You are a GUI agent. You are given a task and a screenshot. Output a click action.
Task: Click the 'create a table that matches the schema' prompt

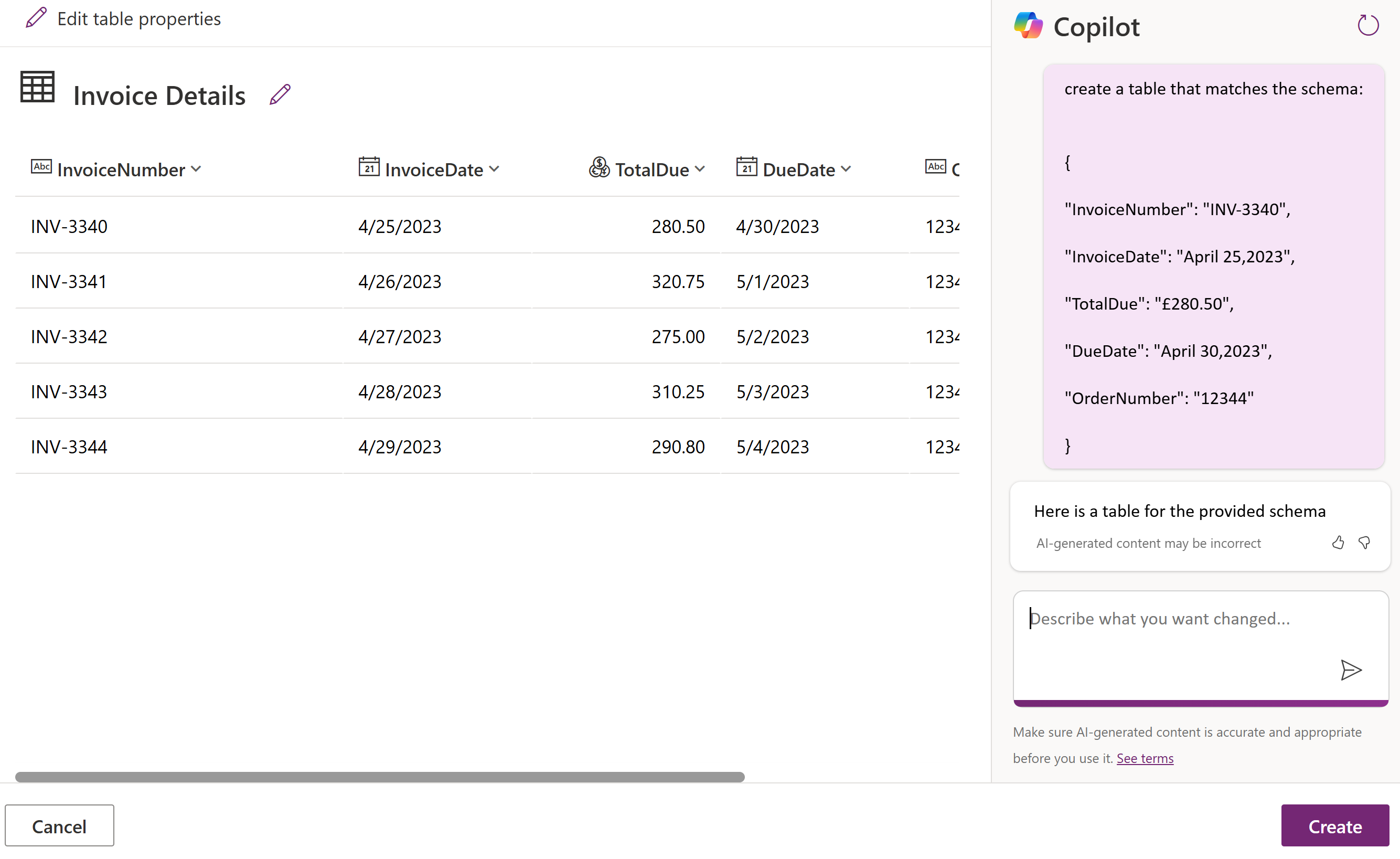(x=1213, y=89)
